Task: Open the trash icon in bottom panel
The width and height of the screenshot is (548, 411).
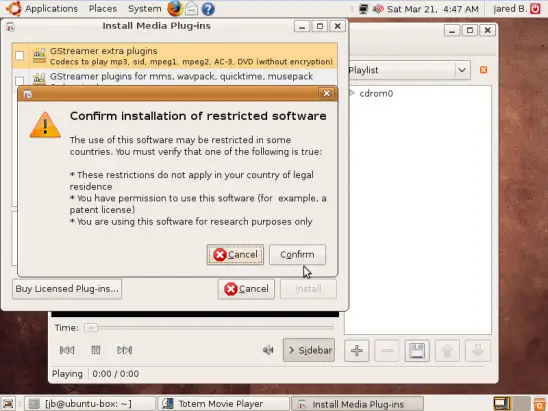Action: coord(540,404)
